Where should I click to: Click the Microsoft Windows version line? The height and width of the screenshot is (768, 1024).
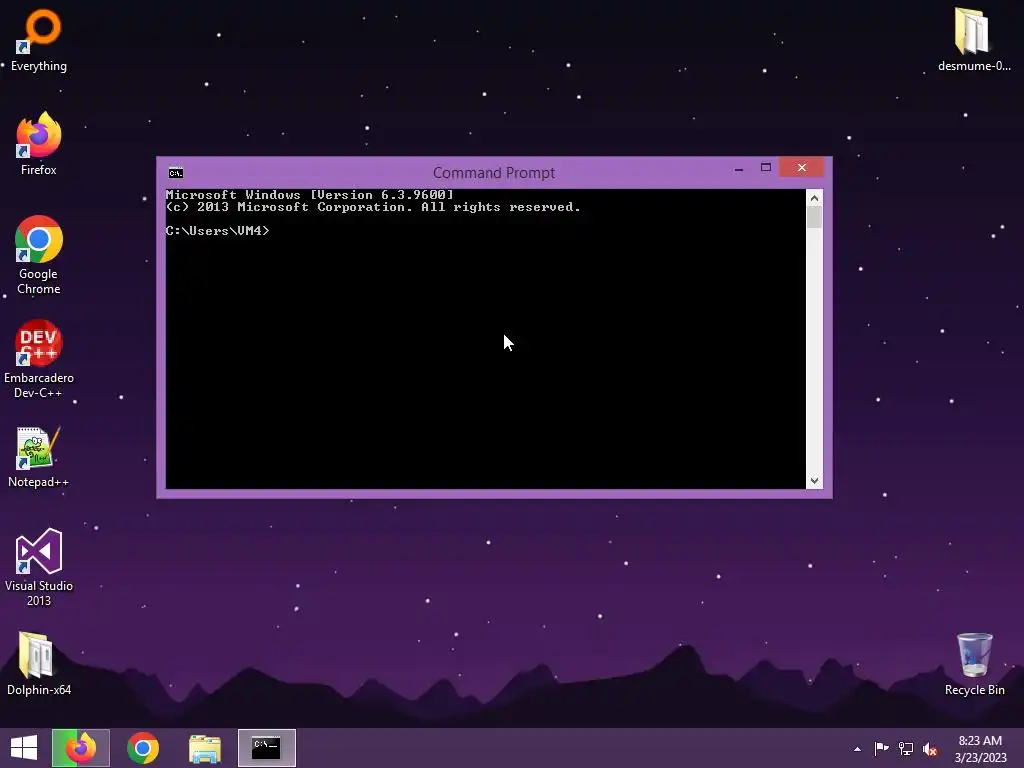(310, 195)
